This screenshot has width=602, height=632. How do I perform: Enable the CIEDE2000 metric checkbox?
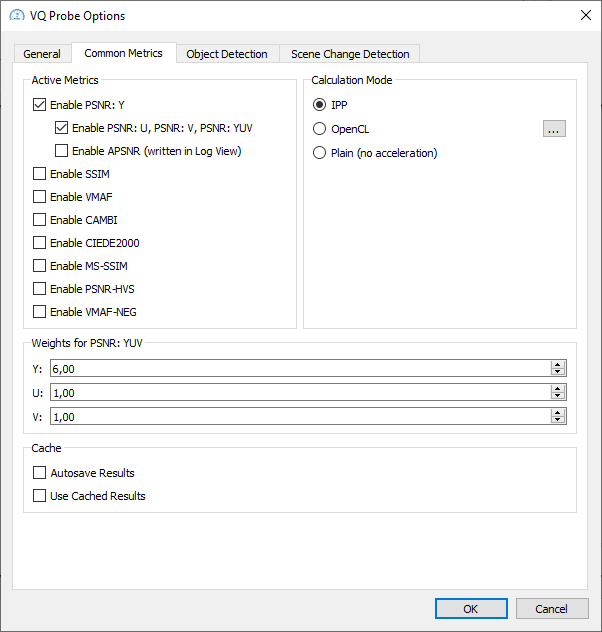[39, 243]
